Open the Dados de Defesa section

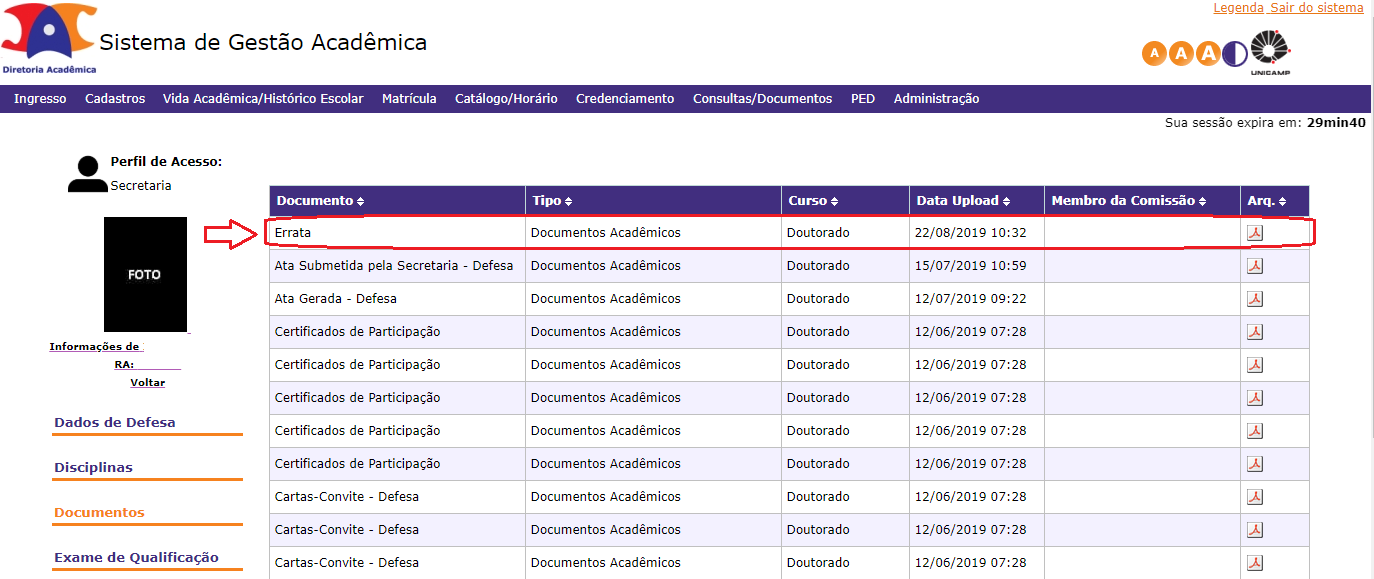click(115, 423)
